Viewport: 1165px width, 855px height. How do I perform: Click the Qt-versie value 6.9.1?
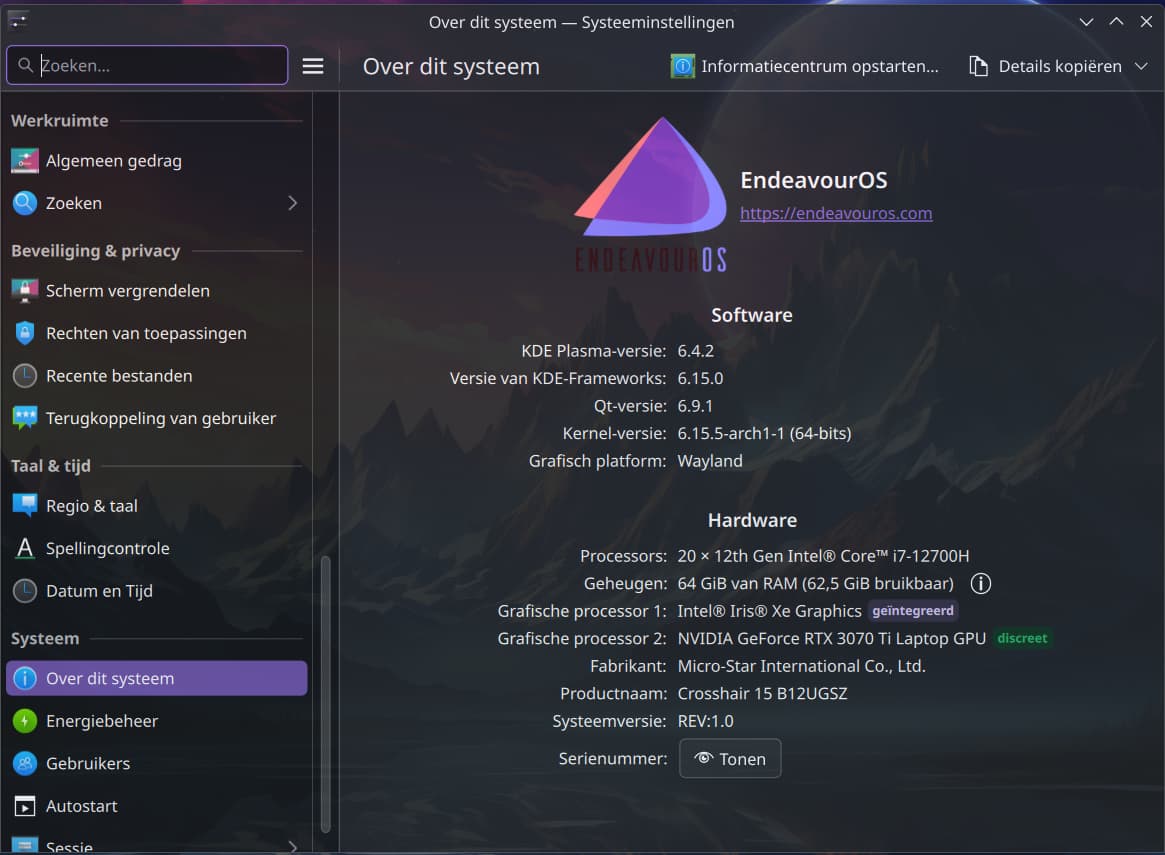[695, 406]
